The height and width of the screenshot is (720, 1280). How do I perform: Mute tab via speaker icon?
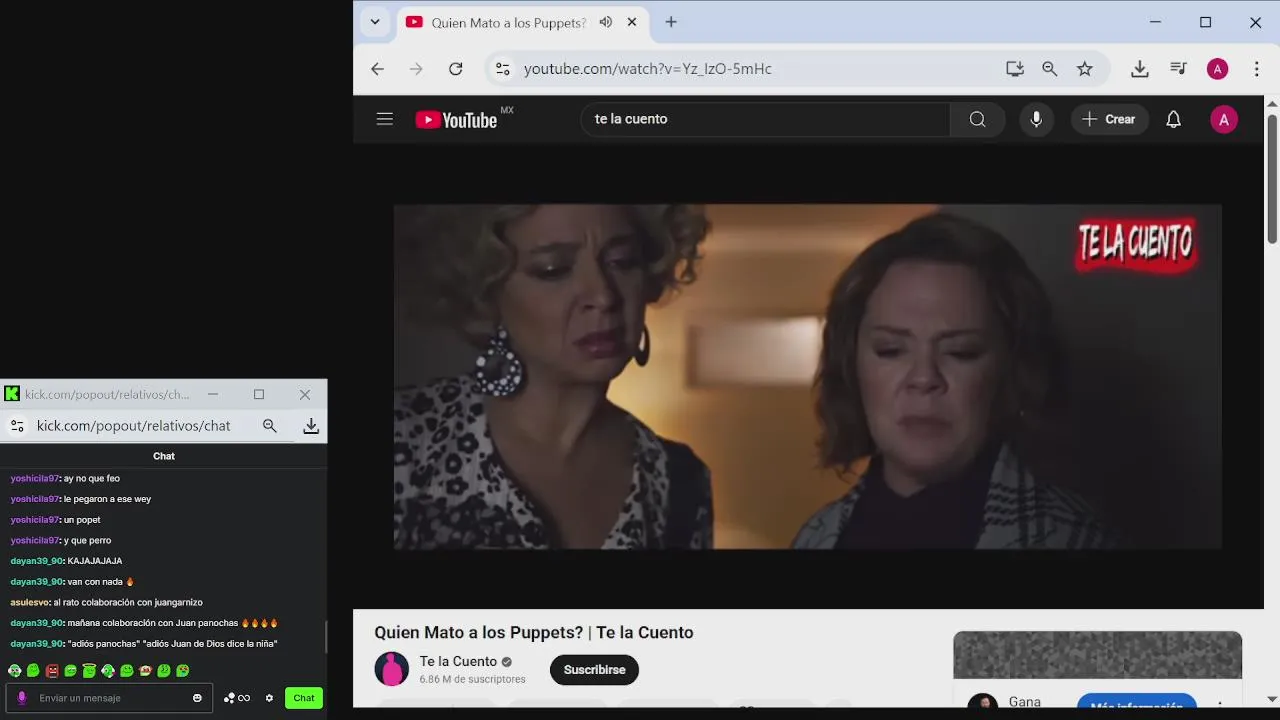tap(606, 22)
